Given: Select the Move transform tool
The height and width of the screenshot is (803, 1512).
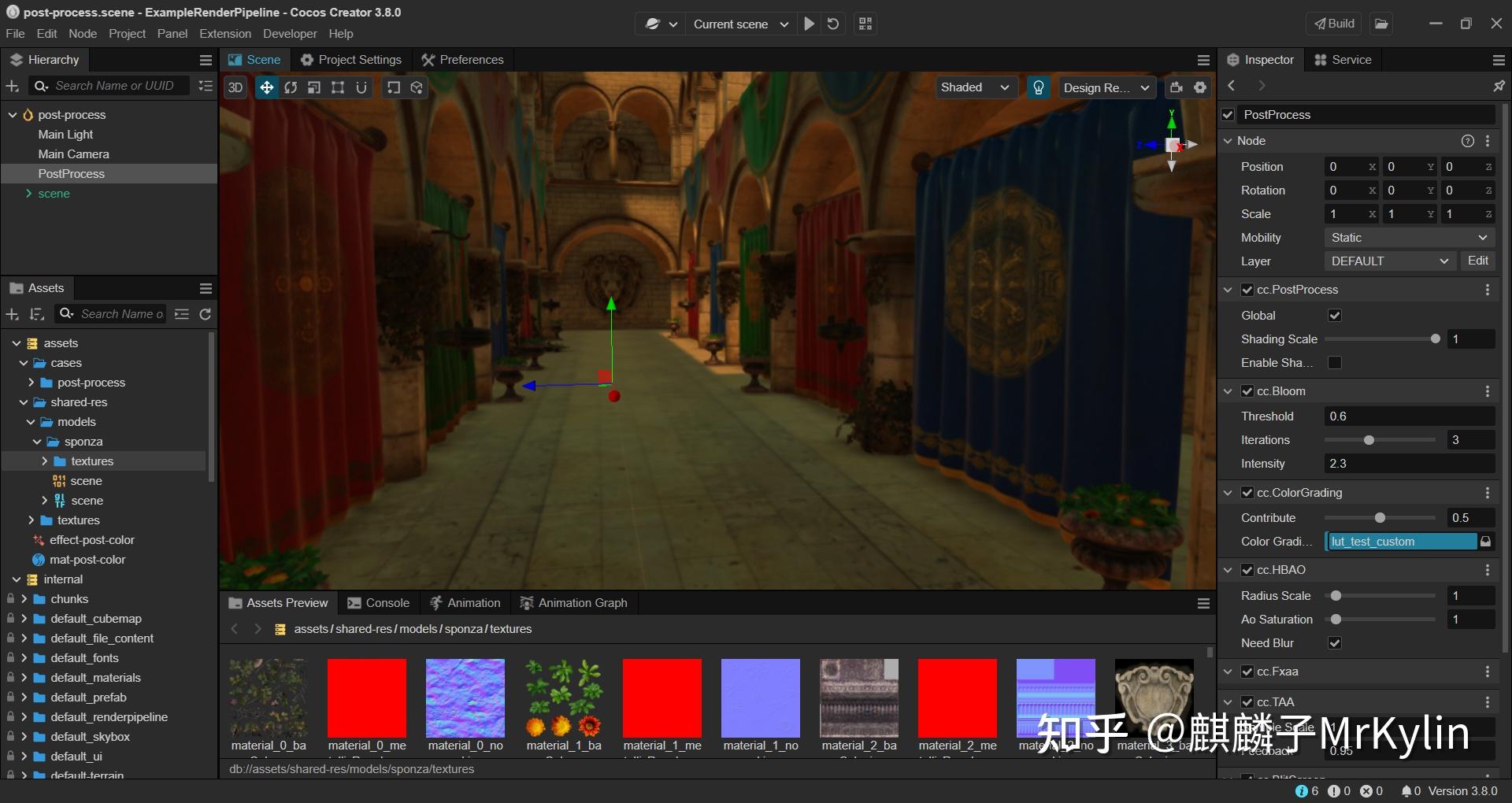Looking at the screenshot, I should point(267,87).
